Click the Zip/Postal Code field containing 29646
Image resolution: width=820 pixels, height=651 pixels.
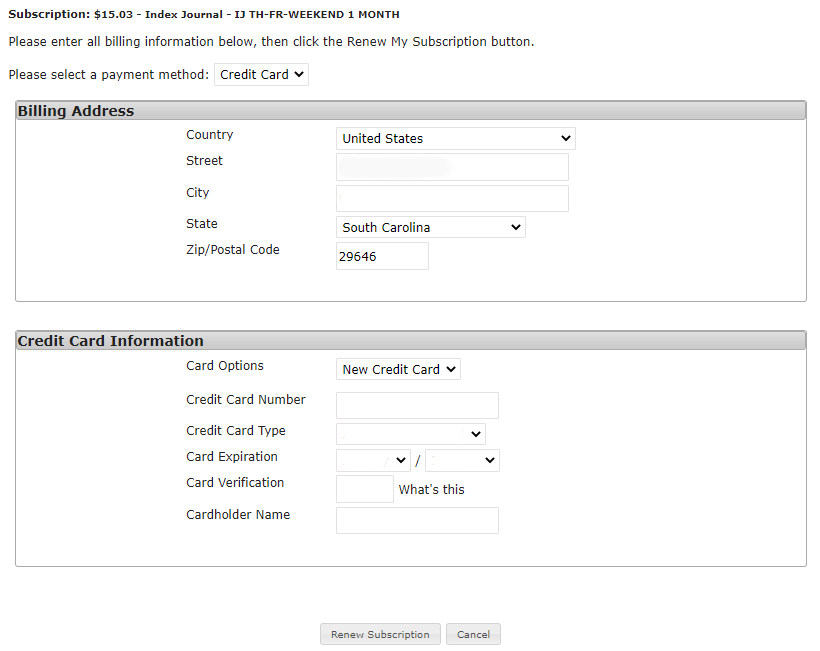(x=382, y=256)
